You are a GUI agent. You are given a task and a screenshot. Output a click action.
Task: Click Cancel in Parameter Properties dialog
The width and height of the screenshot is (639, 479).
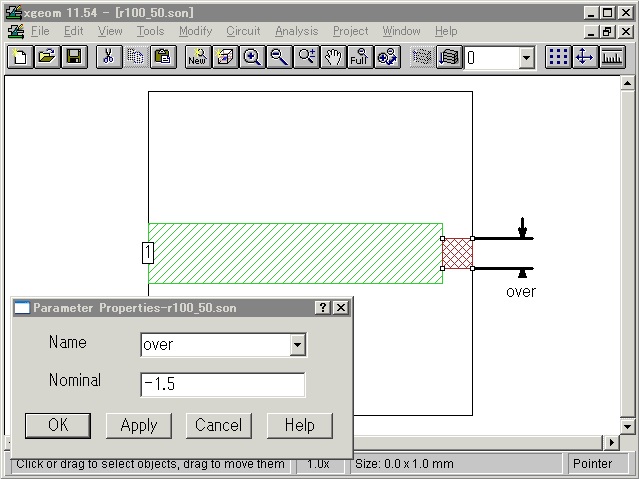click(x=219, y=426)
